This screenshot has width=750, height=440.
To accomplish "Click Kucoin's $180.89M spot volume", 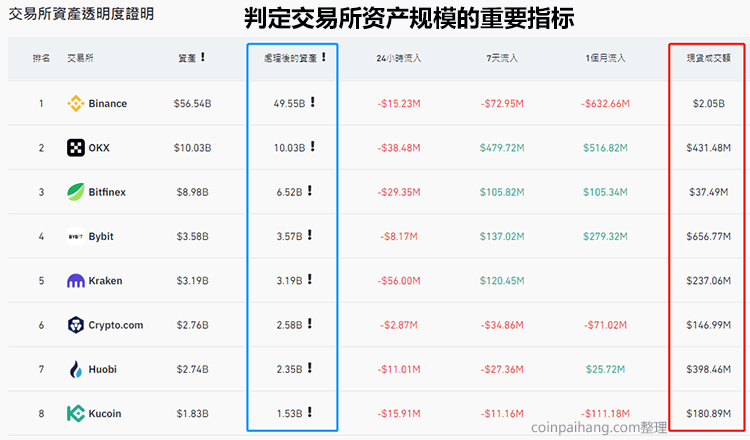I will click(x=708, y=413).
